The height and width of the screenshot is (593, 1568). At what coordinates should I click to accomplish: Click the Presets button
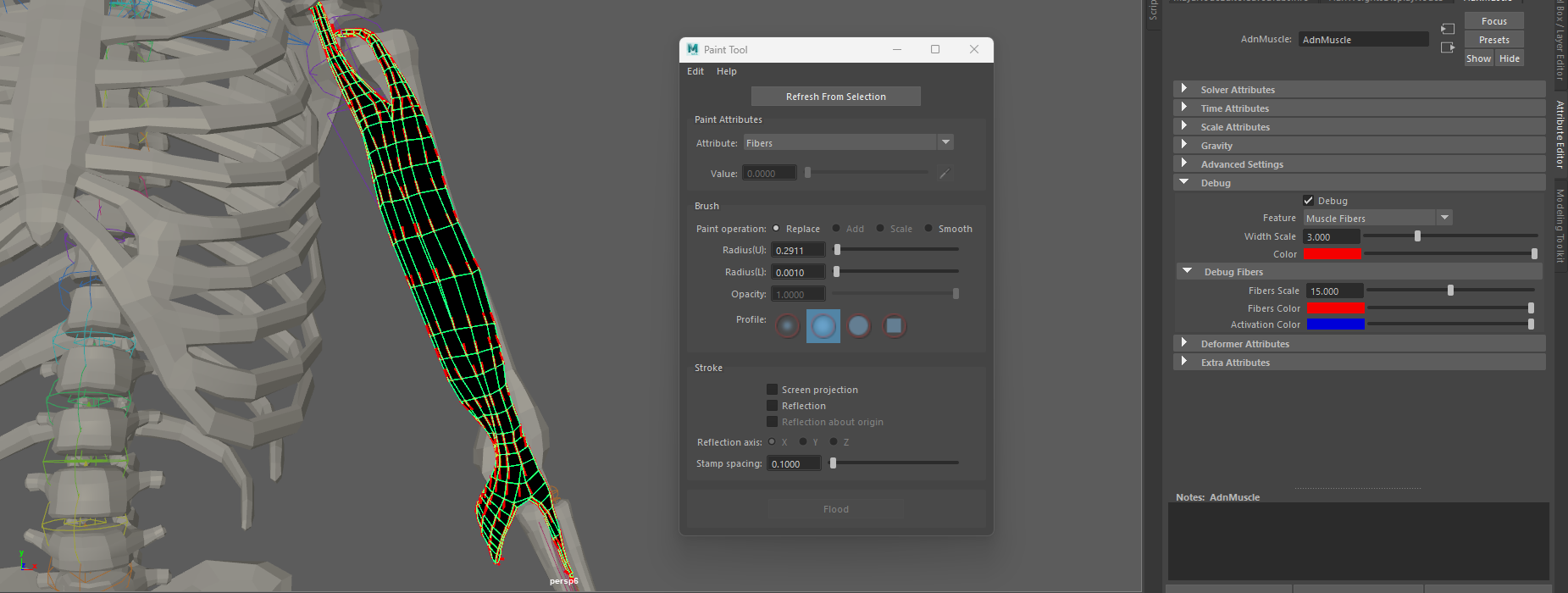[x=1493, y=40]
